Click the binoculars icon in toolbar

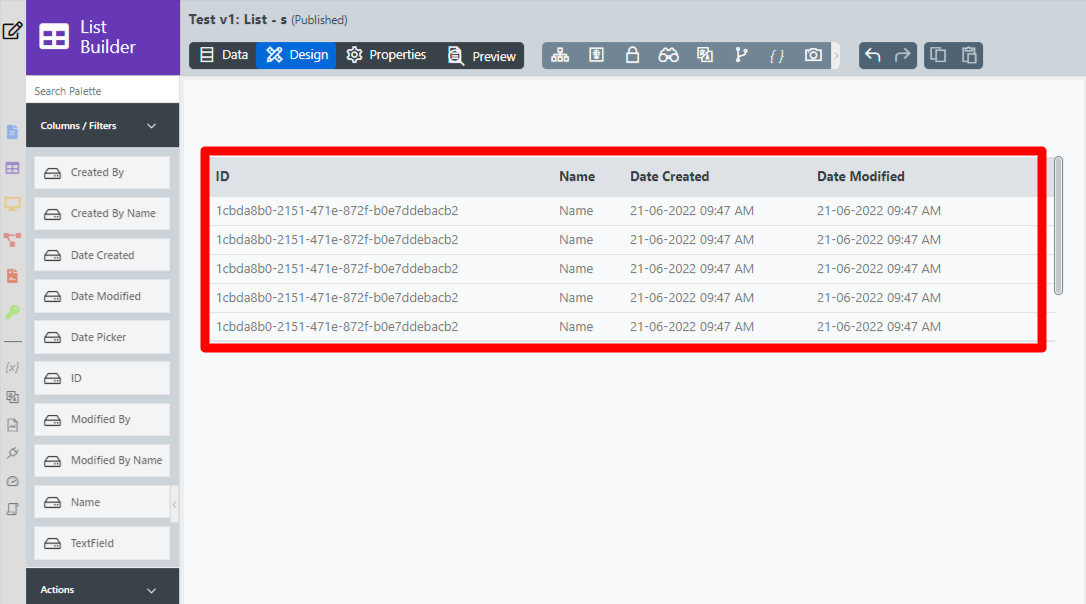tap(668, 55)
